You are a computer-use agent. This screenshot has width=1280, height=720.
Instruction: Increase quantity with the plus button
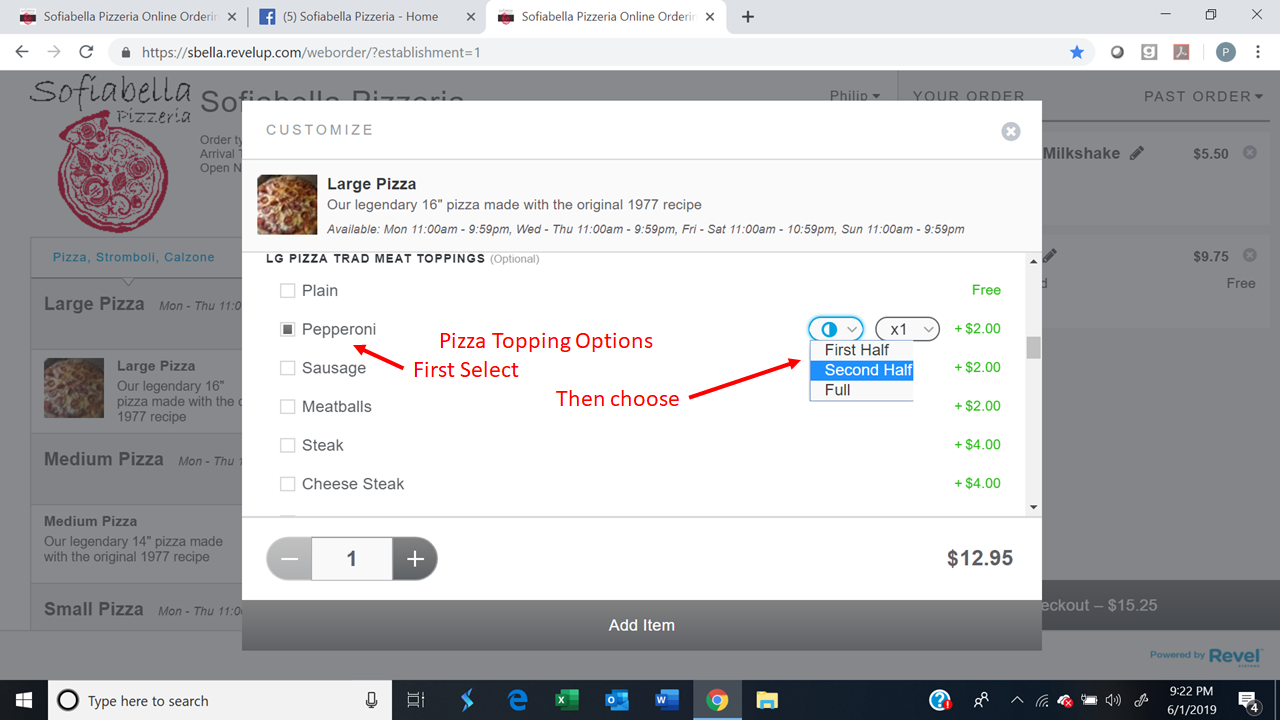click(415, 559)
